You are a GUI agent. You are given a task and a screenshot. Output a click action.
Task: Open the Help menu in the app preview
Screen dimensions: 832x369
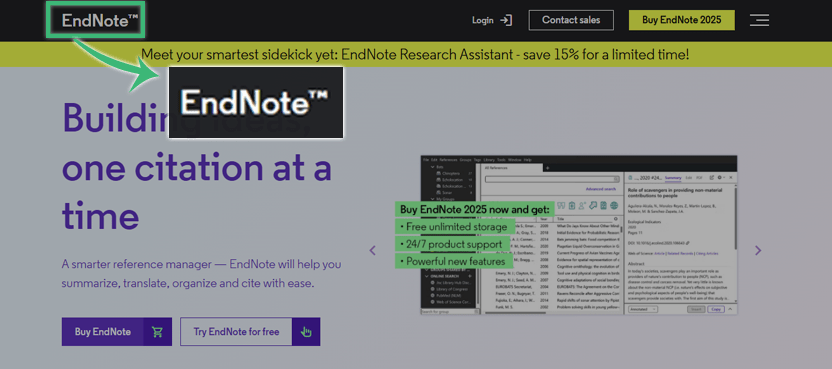pos(527,160)
